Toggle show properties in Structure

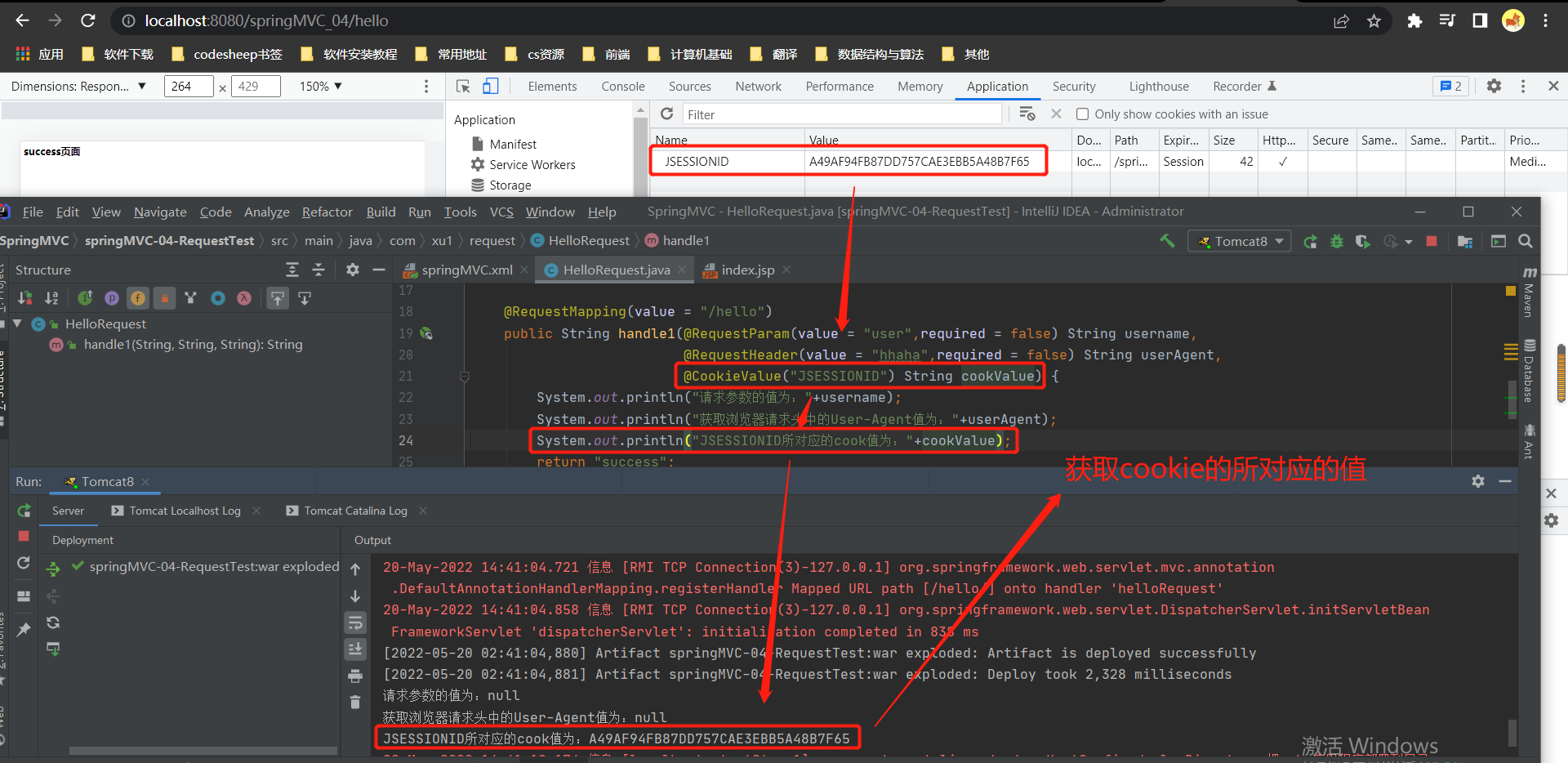pyautogui.click(x=112, y=298)
